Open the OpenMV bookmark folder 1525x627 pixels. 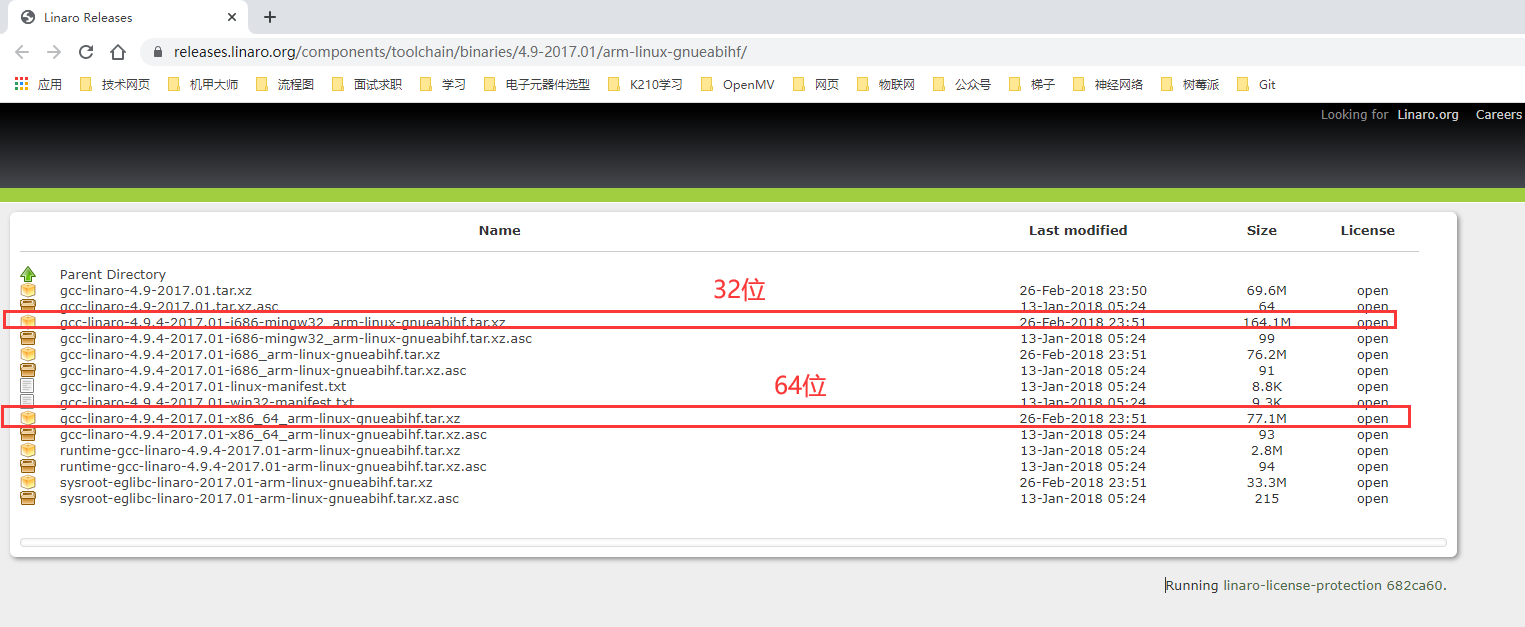(737, 84)
